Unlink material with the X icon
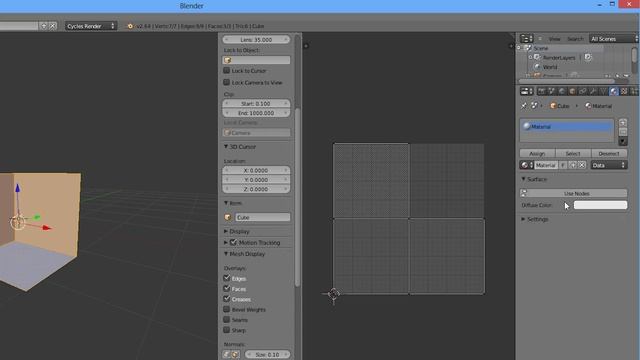Screen dimensions: 640x360 point(582,165)
